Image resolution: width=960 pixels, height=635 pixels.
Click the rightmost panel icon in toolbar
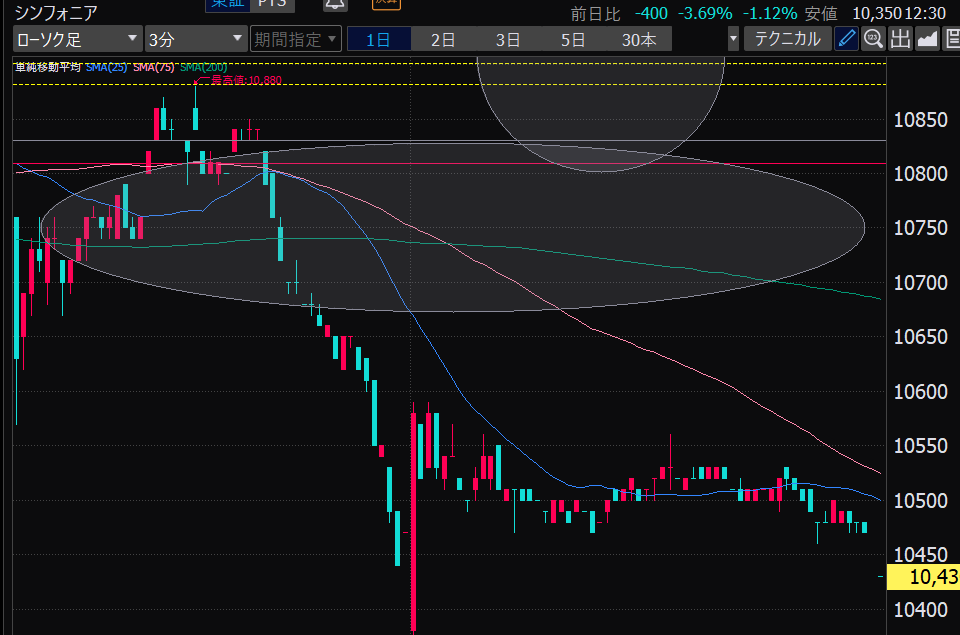(952, 40)
